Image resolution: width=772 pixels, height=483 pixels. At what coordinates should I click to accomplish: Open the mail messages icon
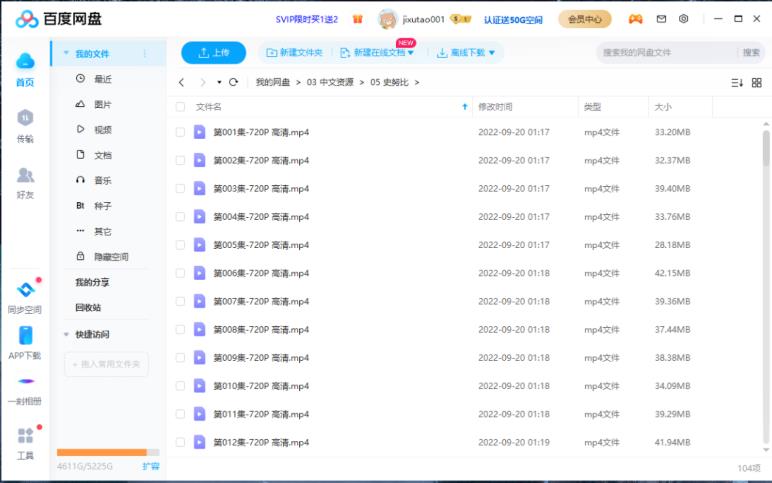coord(661,19)
